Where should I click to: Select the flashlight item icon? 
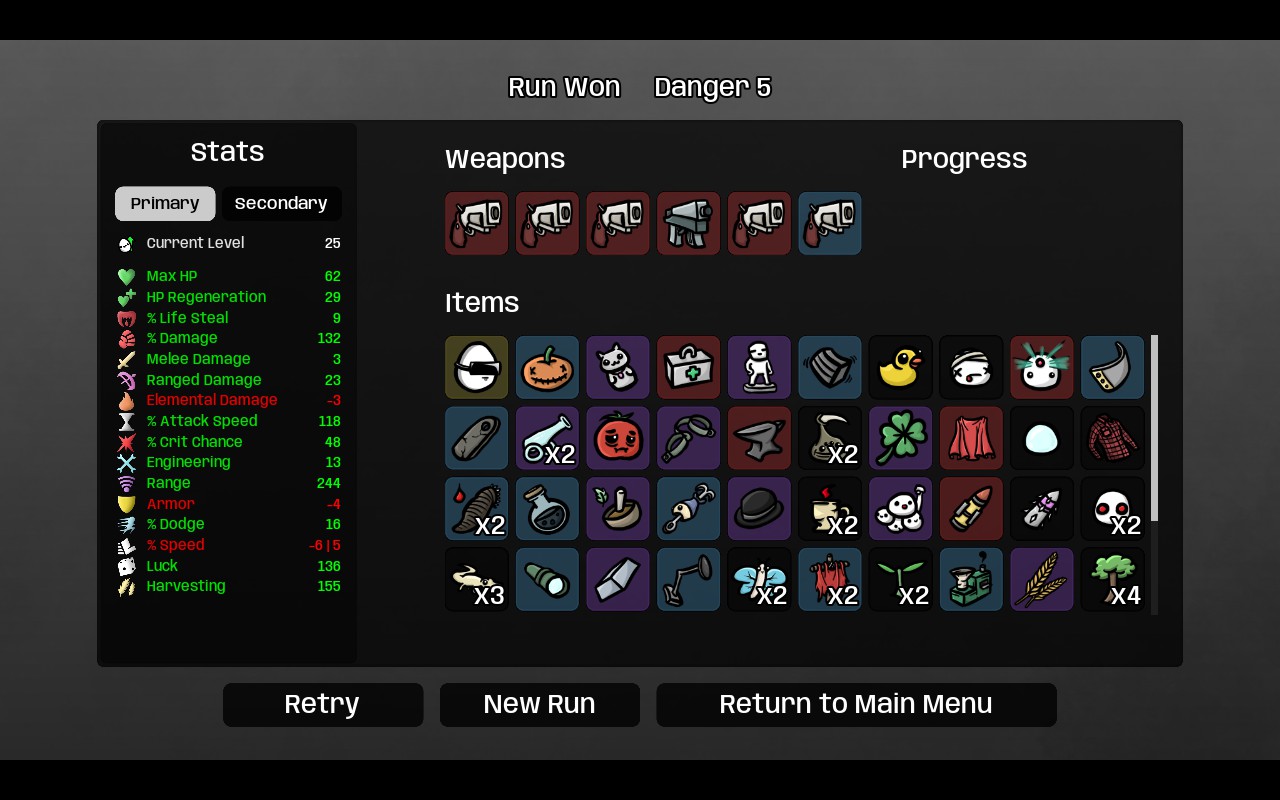(x=547, y=579)
